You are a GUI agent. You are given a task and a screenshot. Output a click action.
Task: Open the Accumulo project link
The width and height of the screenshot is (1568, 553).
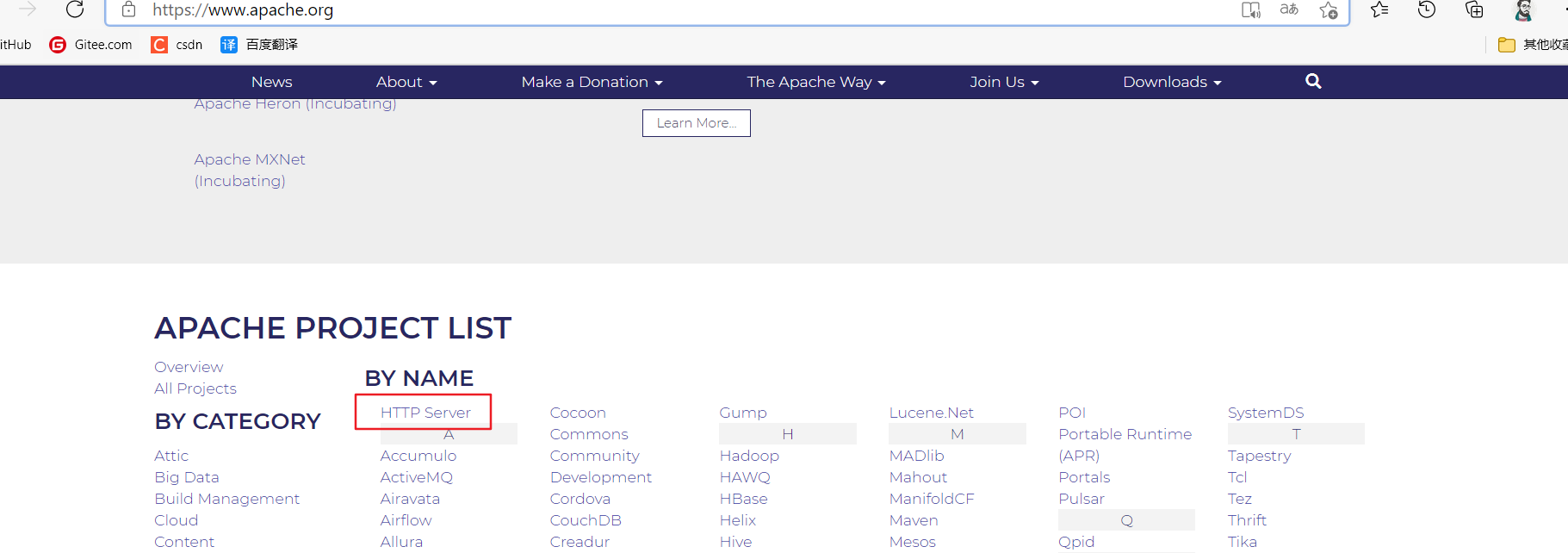pyautogui.click(x=418, y=456)
